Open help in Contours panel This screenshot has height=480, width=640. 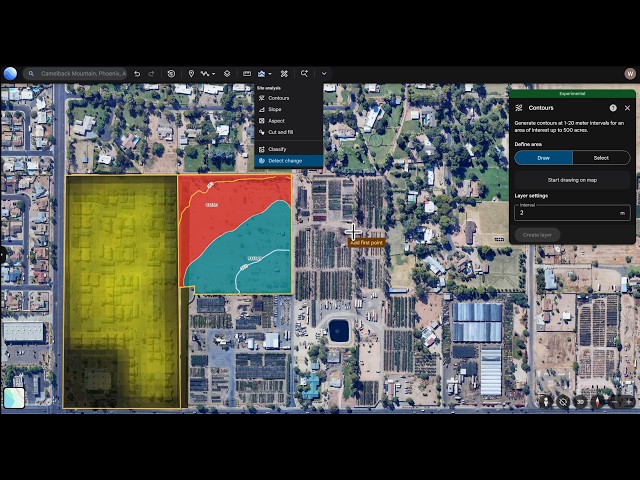point(613,108)
